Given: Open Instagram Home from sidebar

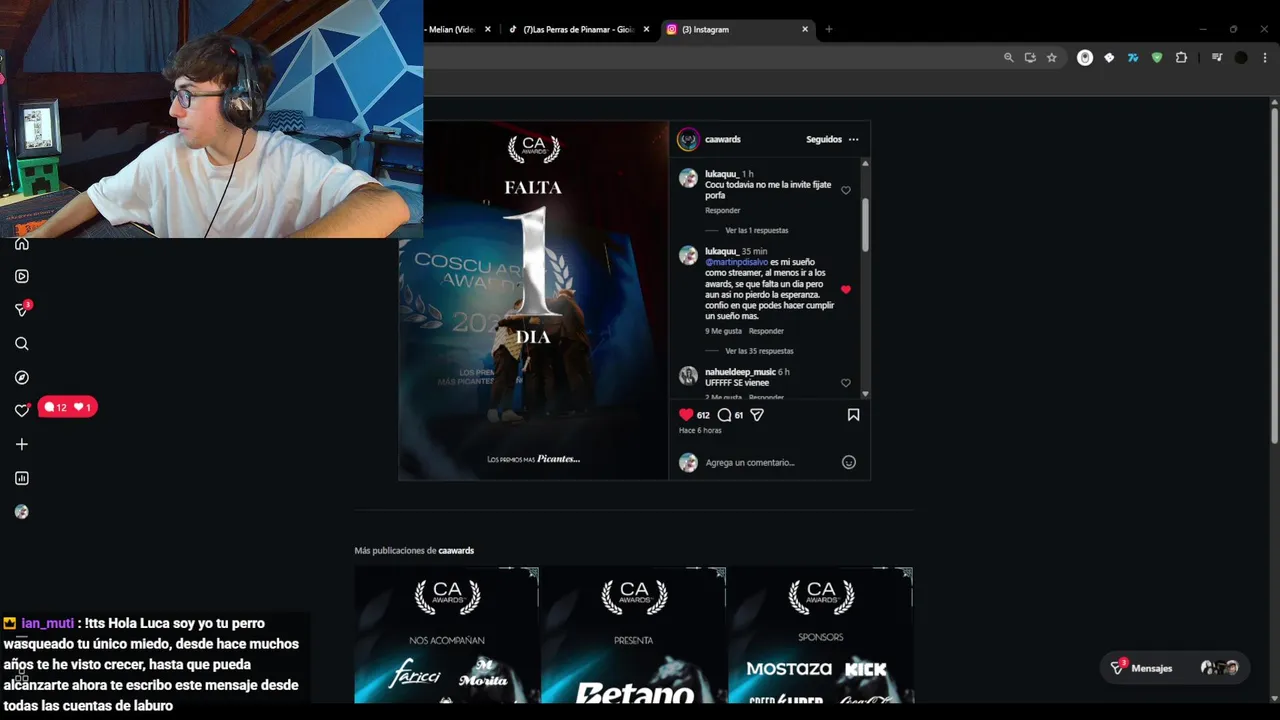Looking at the screenshot, I should (22, 244).
